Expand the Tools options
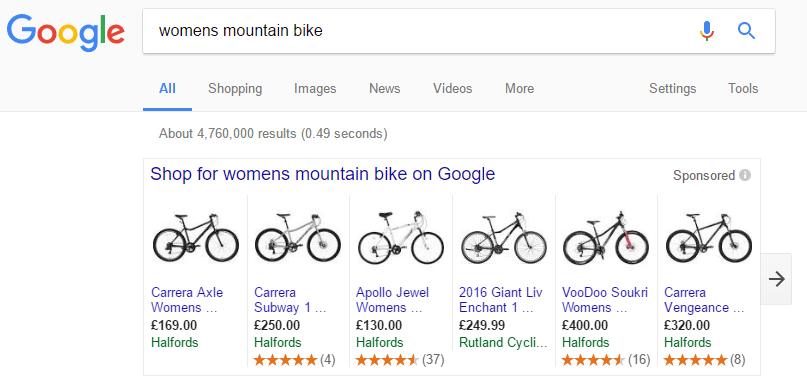 point(743,89)
